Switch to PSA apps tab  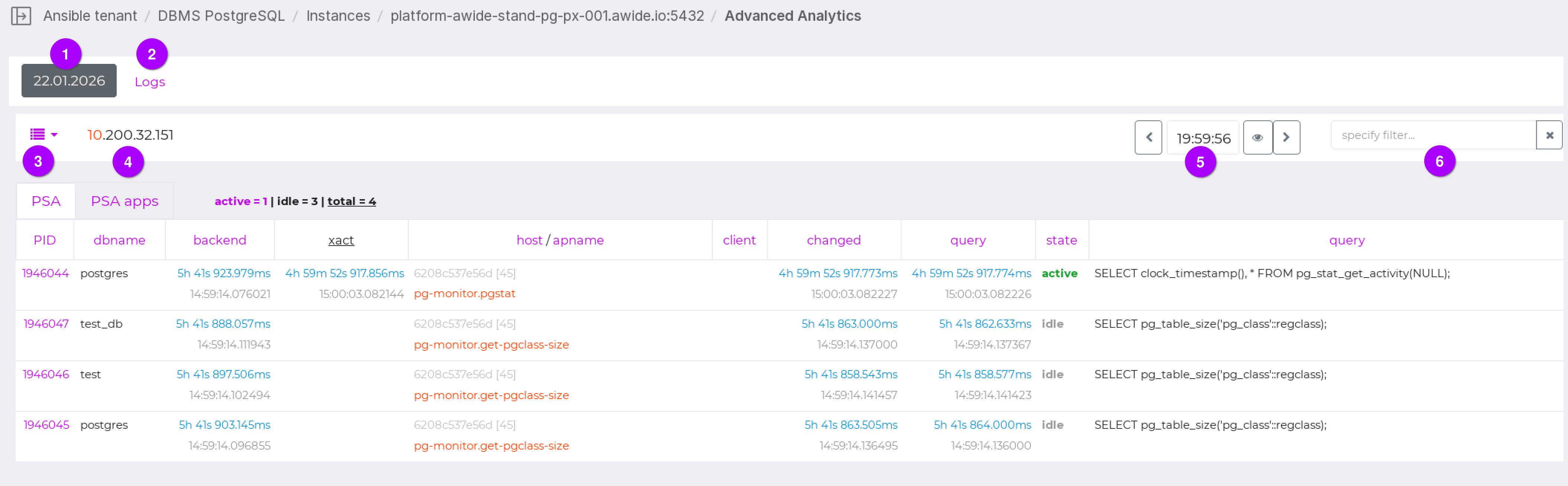[124, 201]
